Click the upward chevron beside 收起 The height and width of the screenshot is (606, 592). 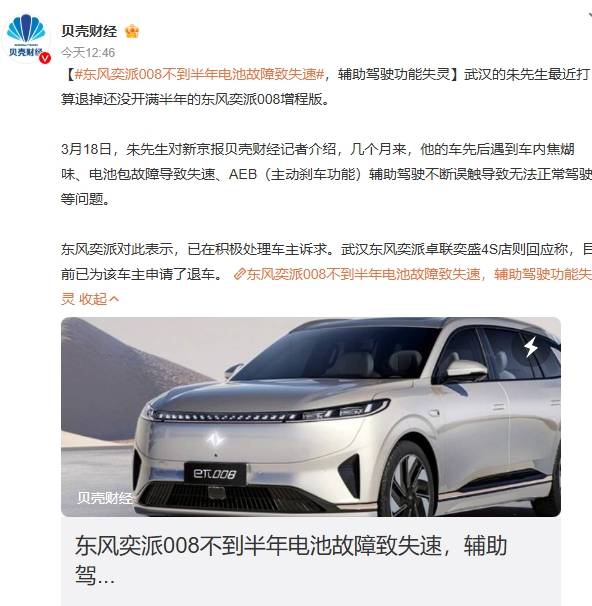(114, 299)
